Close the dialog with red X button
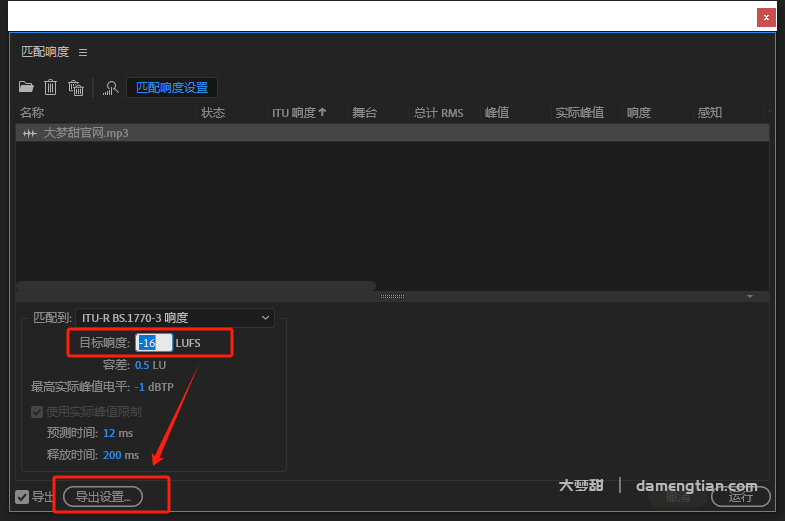Image resolution: width=785 pixels, height=521 pixels. [x=766, y=17]
